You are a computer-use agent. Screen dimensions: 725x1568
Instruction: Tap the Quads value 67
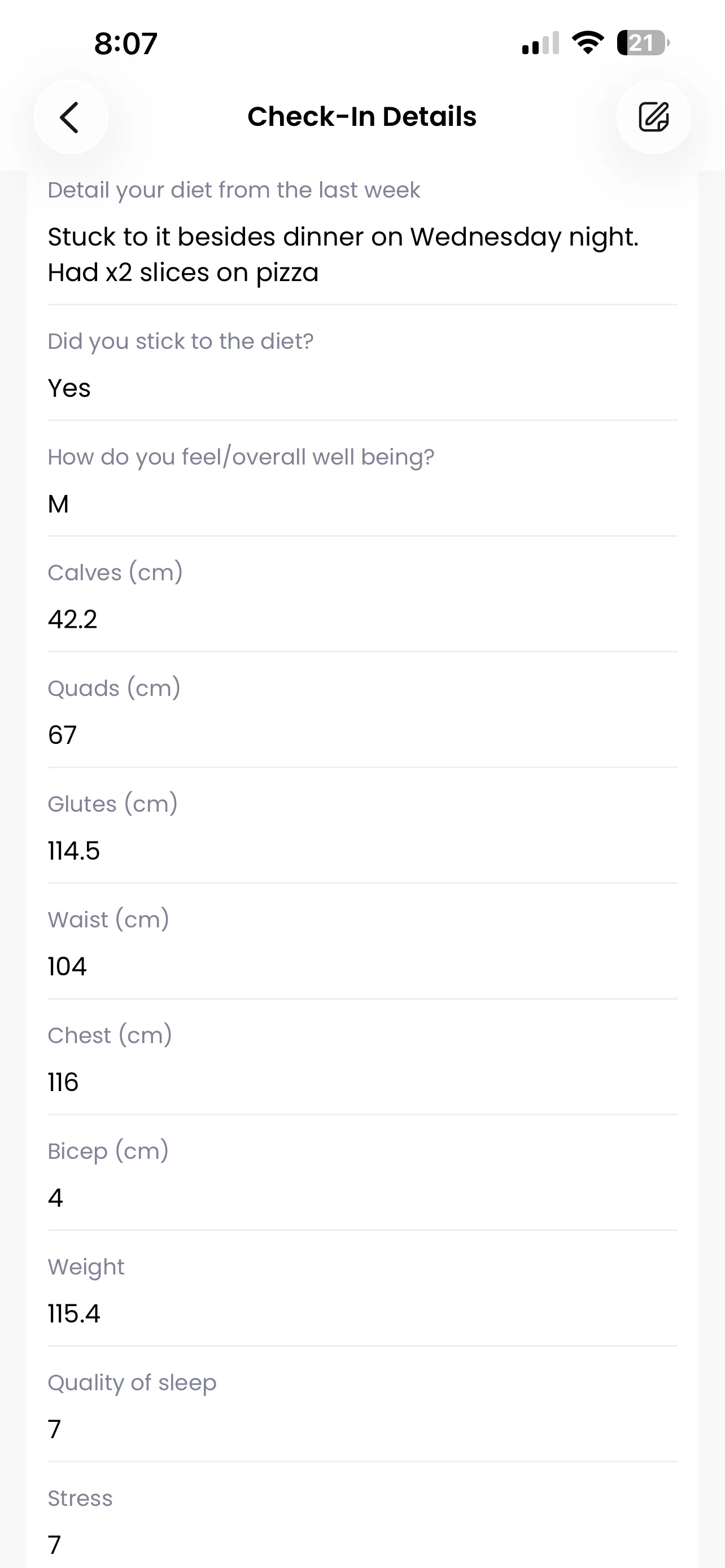(x=62, y=735)
